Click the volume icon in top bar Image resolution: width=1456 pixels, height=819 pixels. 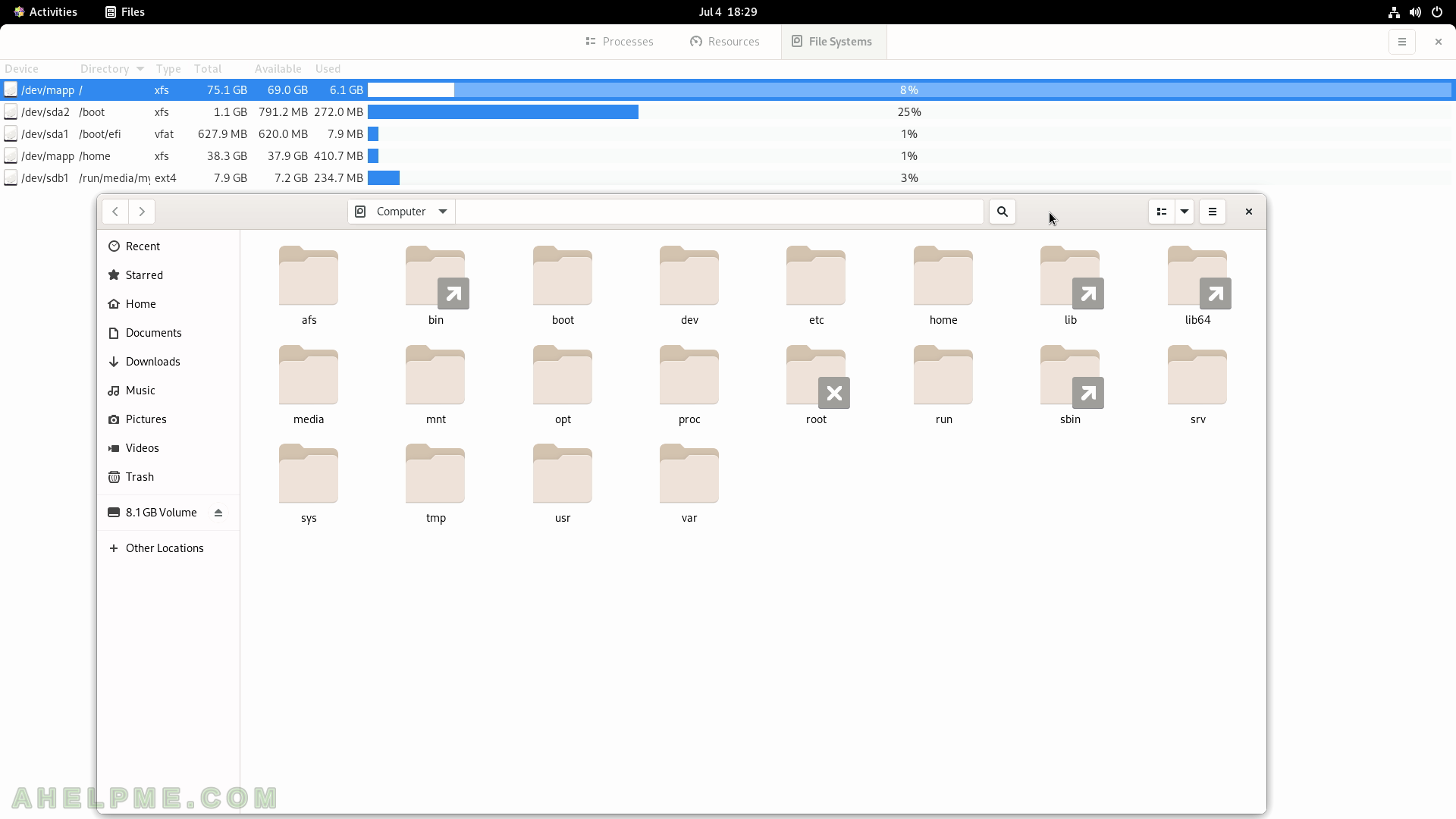point(1415,12)
